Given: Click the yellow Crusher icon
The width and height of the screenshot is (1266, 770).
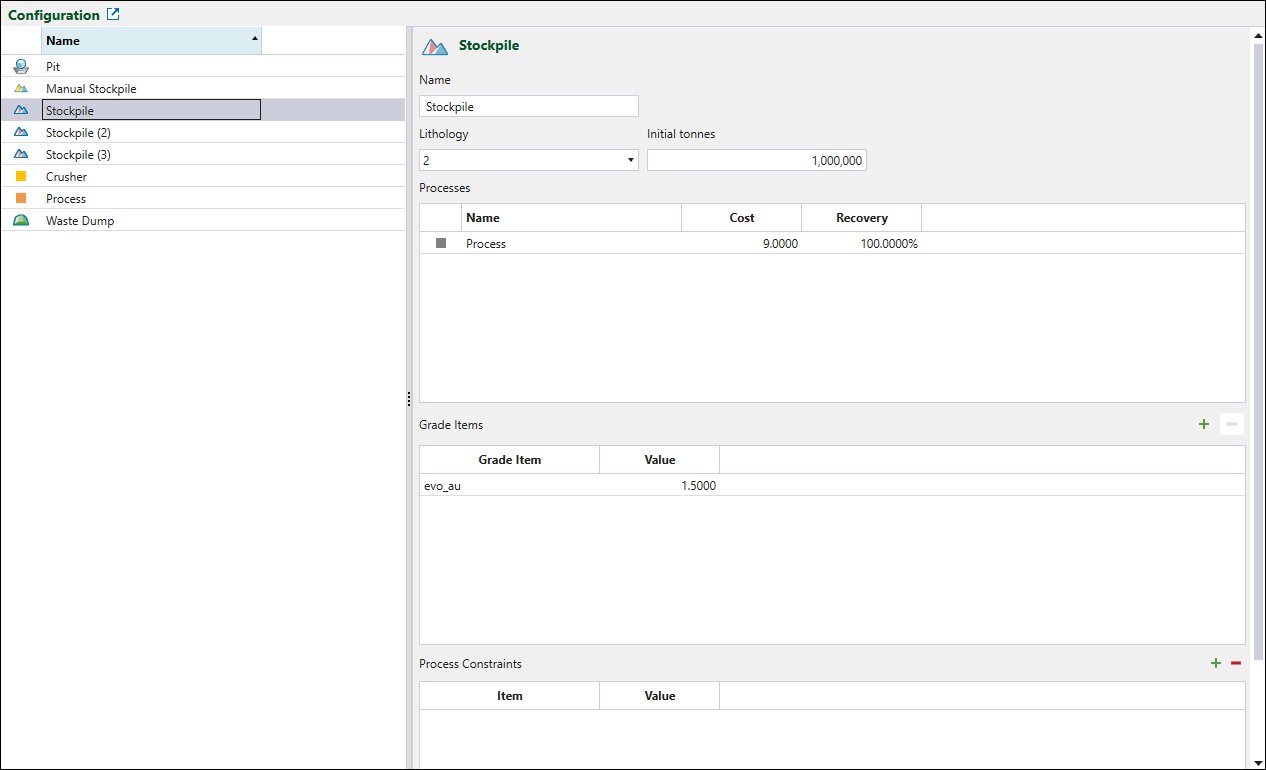Looking at the screenshot, I should 21,177.
